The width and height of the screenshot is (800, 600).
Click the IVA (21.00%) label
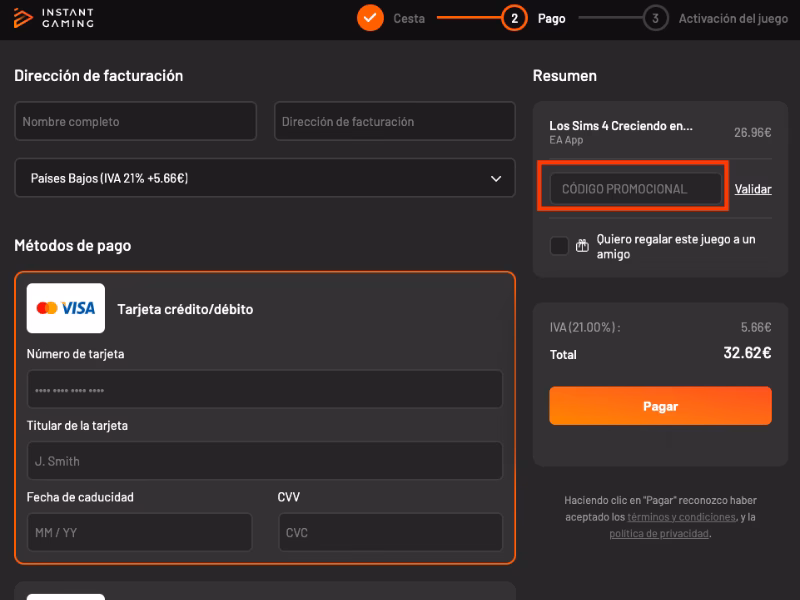(x=585, y=327)
